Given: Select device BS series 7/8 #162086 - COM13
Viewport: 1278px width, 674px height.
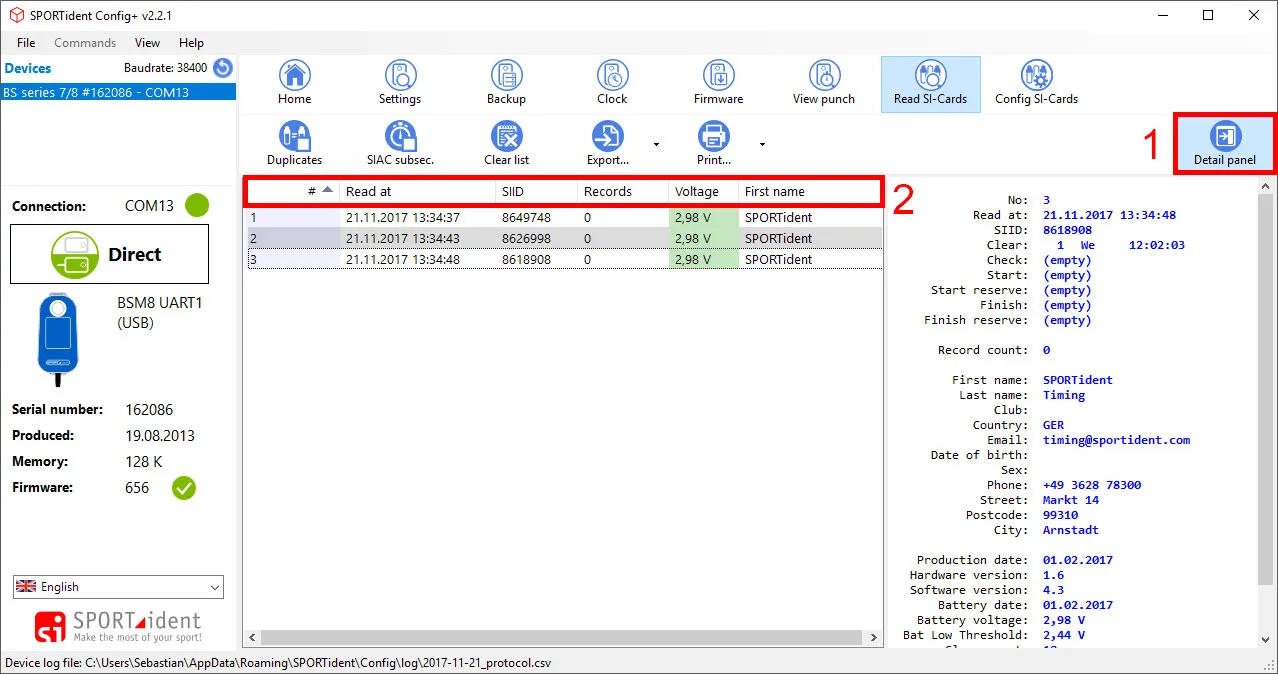Looking at the screenshot, I should (118, 92).
